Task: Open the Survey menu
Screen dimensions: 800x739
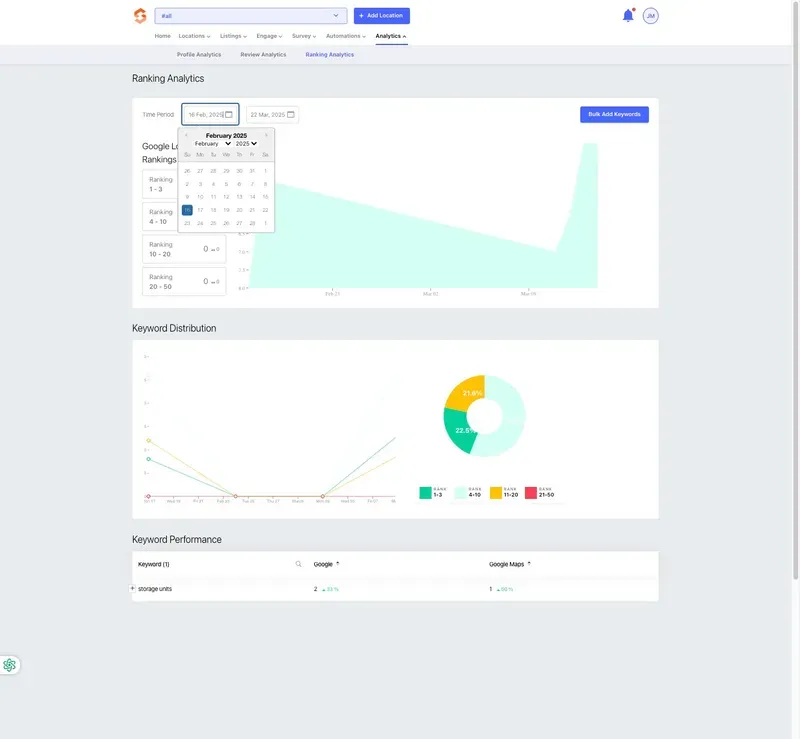Action: [x=304, y=36]
